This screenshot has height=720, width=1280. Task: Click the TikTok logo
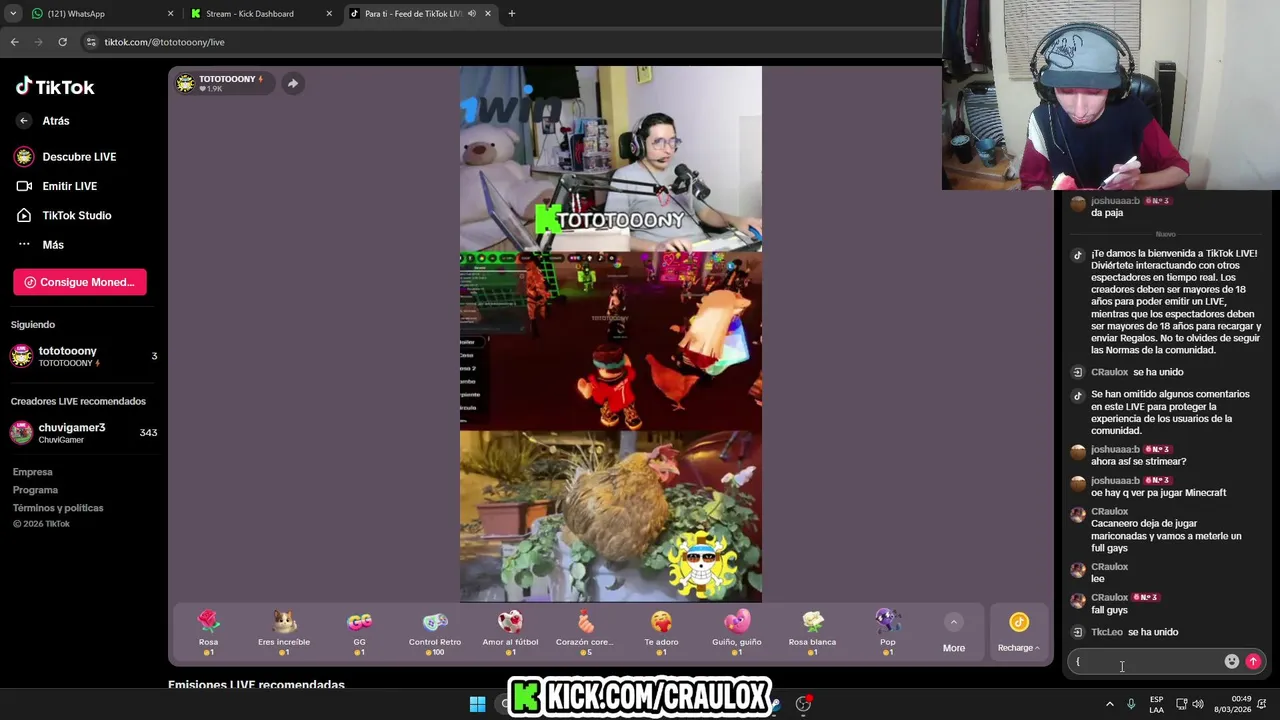(x=55, y=86)
